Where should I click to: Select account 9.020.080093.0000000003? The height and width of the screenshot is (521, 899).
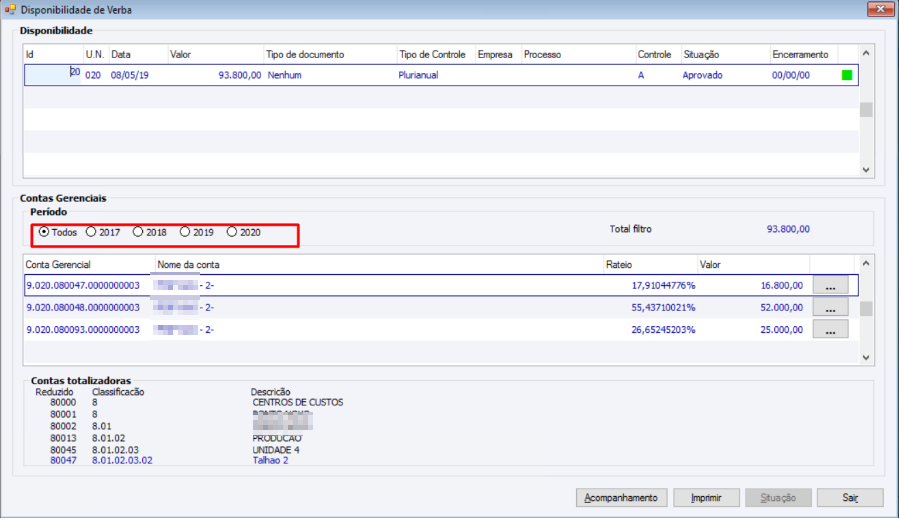[83, 330]
